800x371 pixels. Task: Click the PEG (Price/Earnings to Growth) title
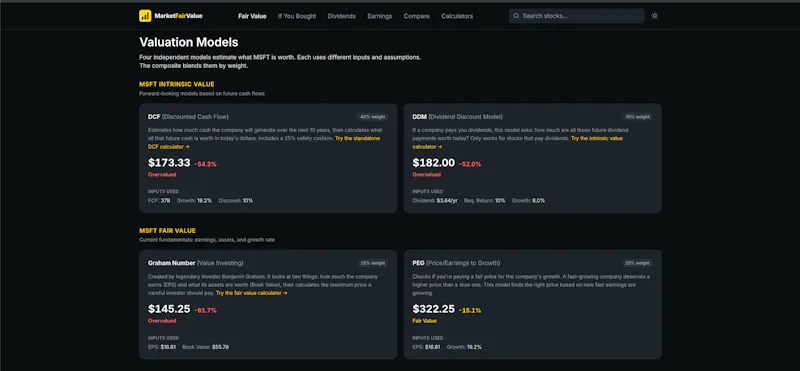coord(456,263)
